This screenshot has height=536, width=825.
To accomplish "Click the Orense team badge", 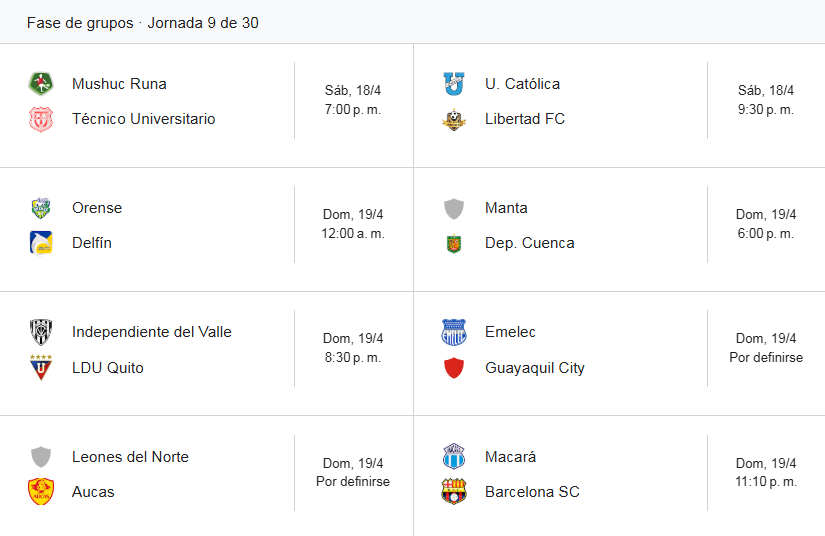I will 41,208.
